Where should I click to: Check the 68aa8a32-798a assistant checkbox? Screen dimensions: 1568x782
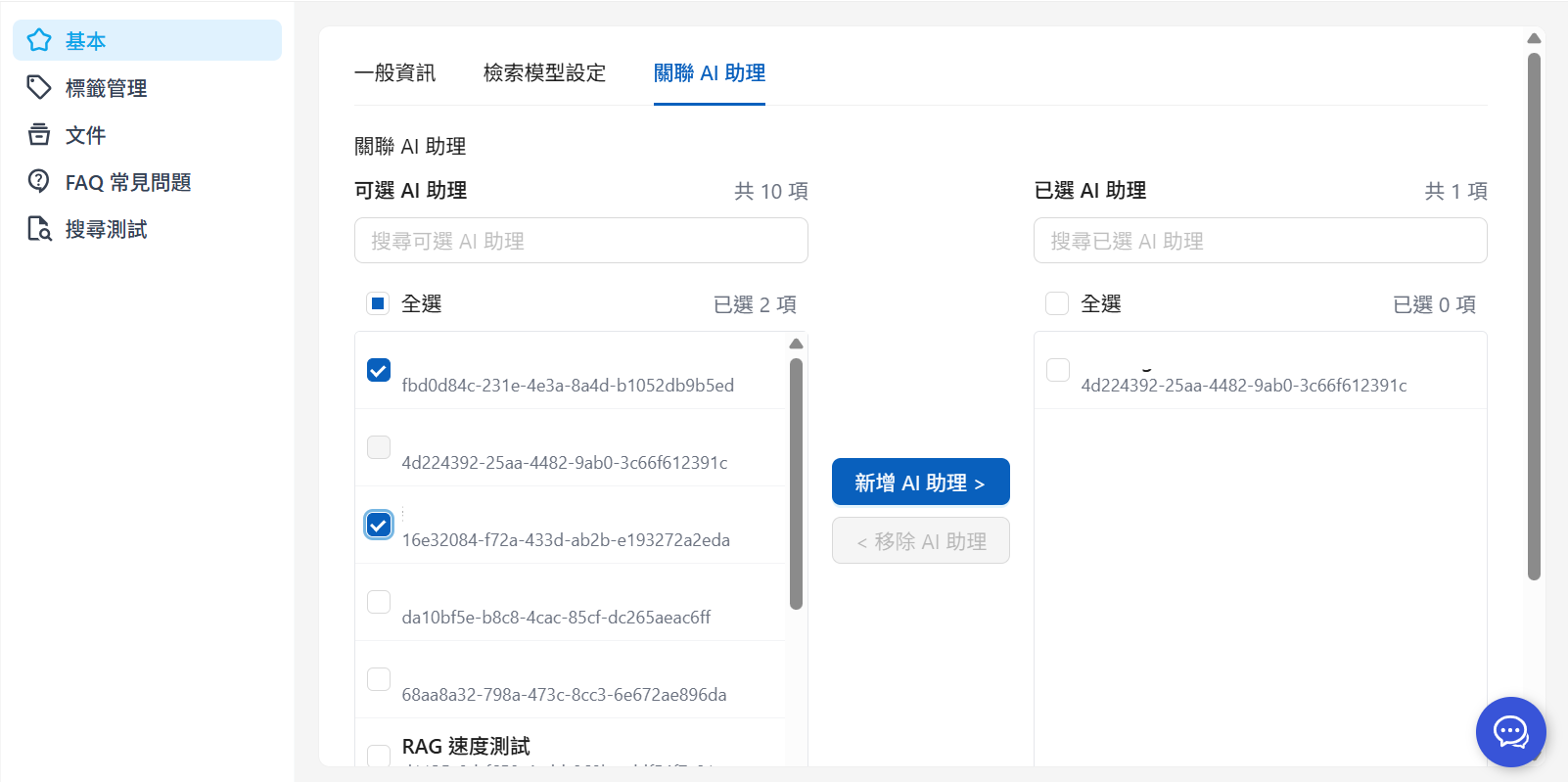point(379,679)
